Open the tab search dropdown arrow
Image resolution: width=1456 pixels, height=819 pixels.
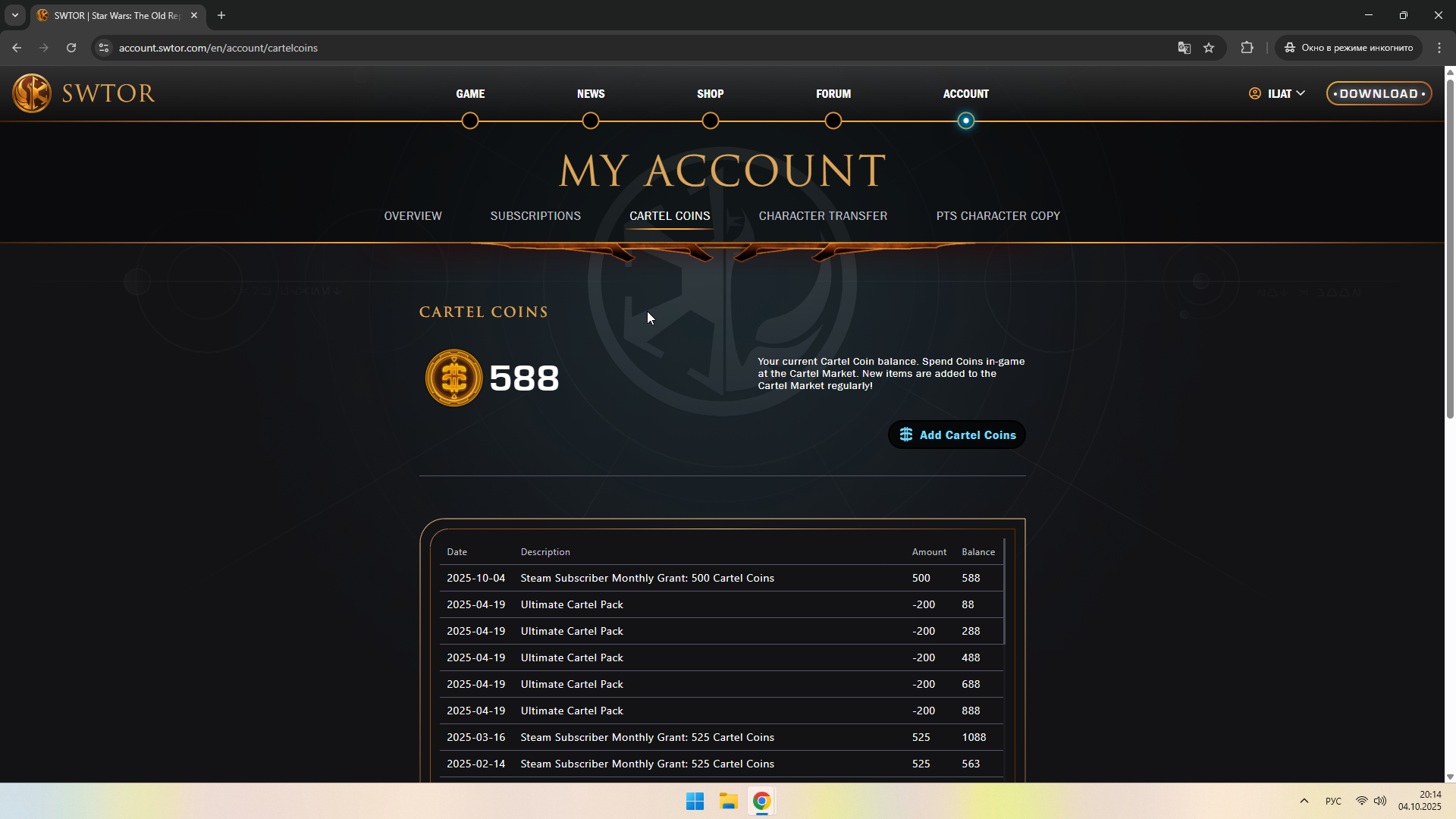[15, 15]
